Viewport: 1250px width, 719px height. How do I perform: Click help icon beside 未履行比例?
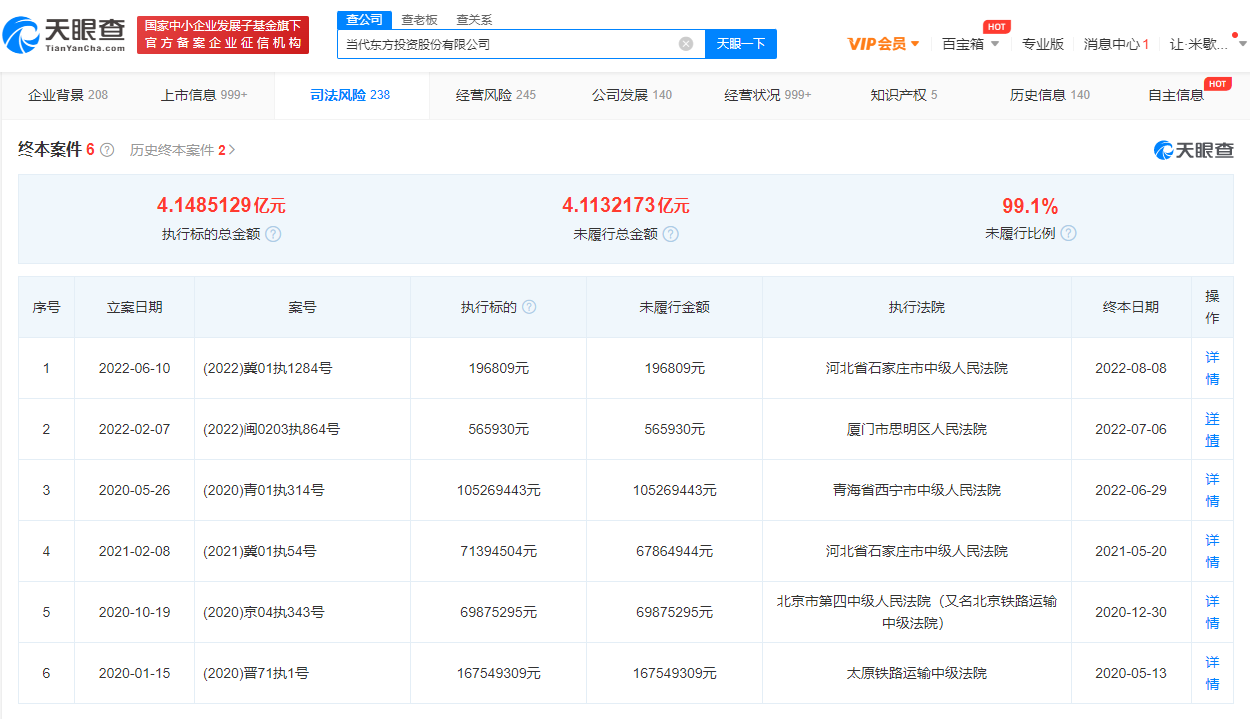pos(1069,233)
